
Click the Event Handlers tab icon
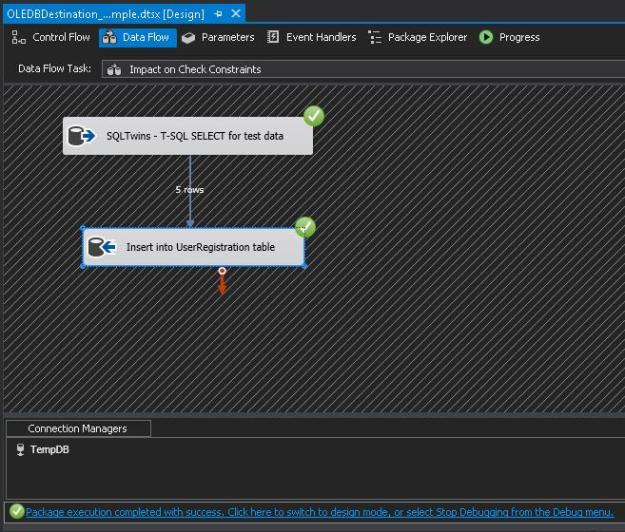click(273, 37)
